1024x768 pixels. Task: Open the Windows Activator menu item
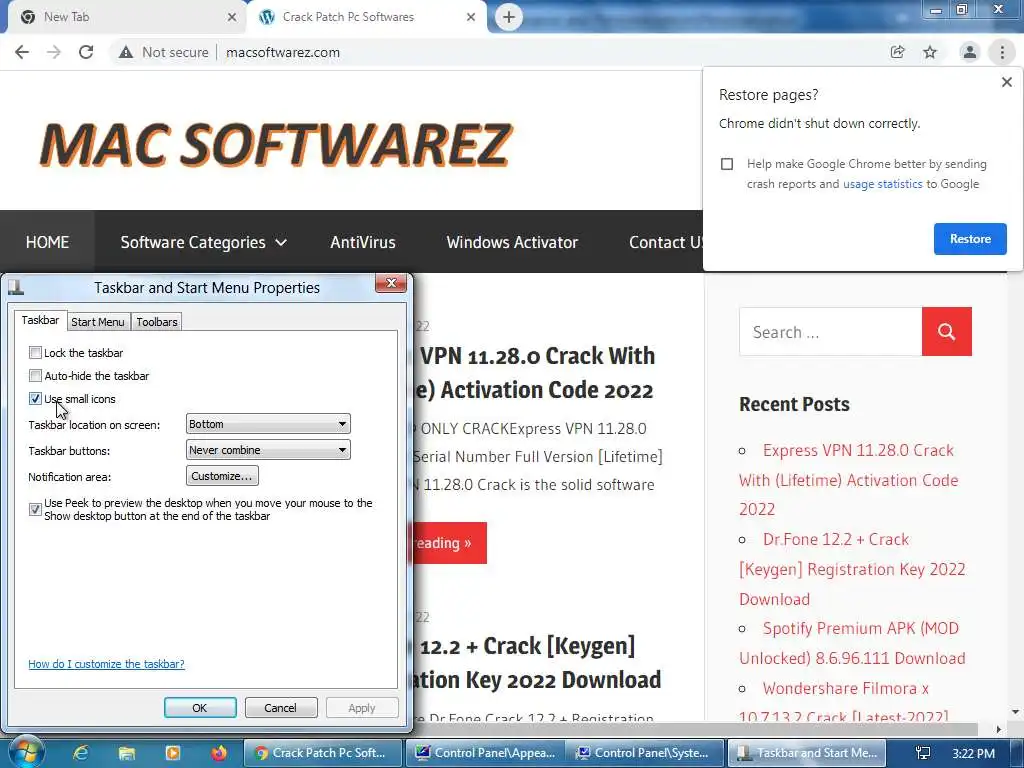click(x=512, y=242)
